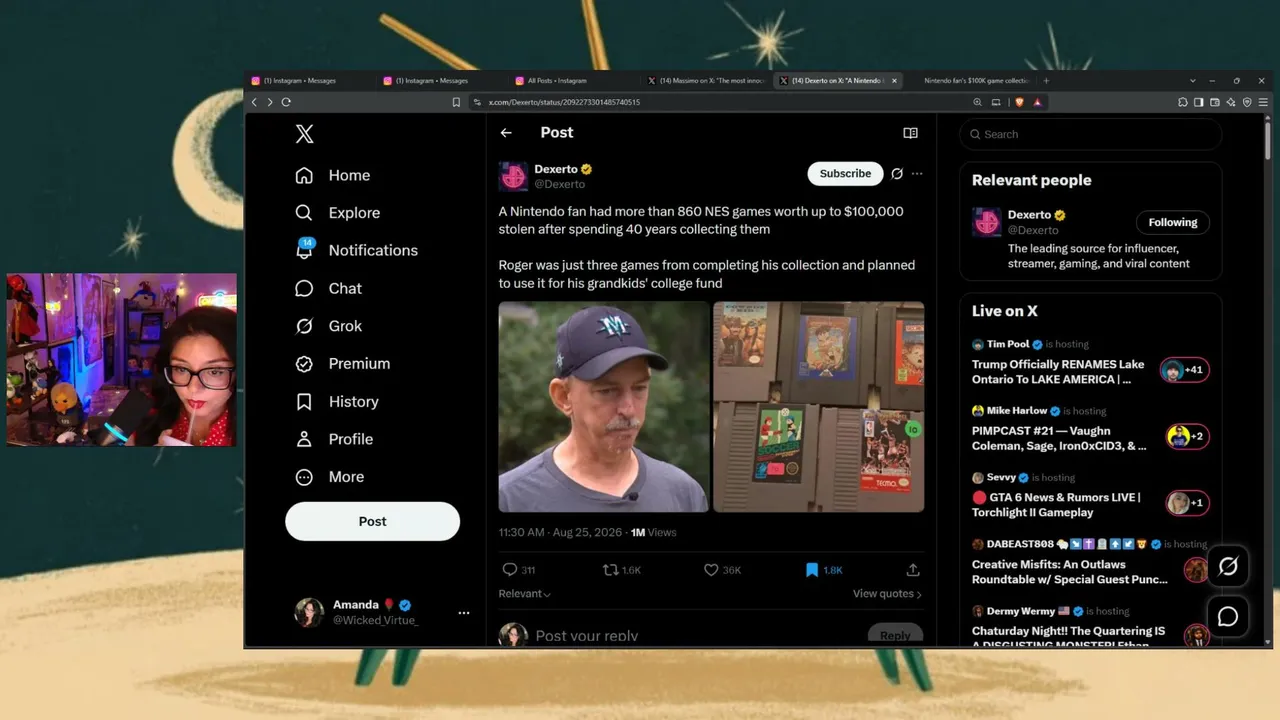Expand the Relevant replies sort dropdown
The height and width of the screenshot is (720, 1280).
click(x=525, y=594)
